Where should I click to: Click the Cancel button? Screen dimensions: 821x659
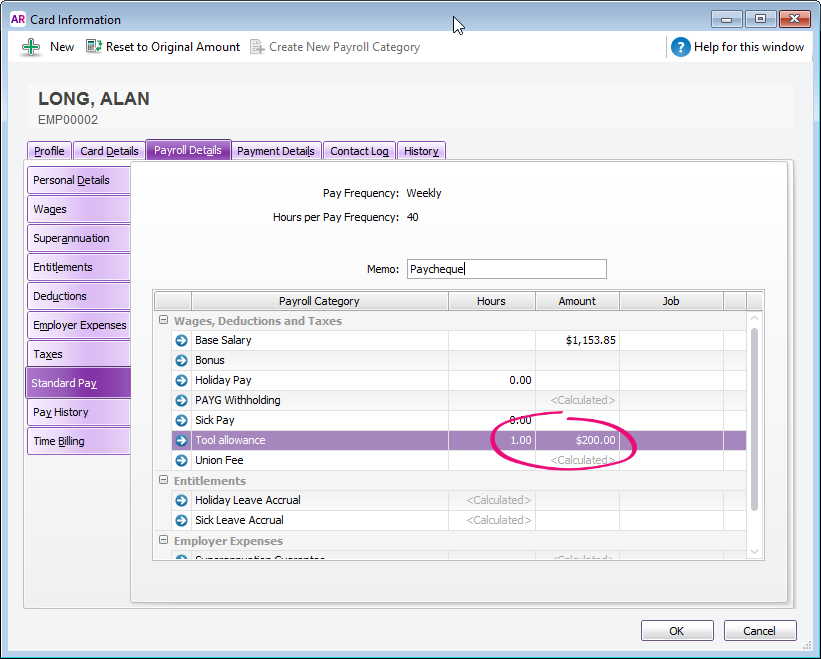(x=760, y=630)
